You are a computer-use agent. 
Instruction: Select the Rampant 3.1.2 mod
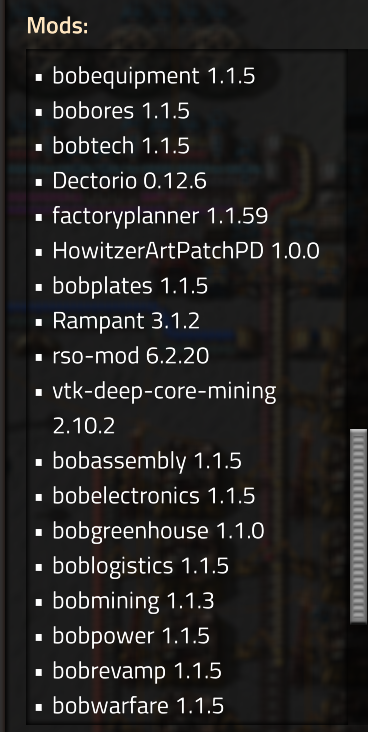[126, 321]
